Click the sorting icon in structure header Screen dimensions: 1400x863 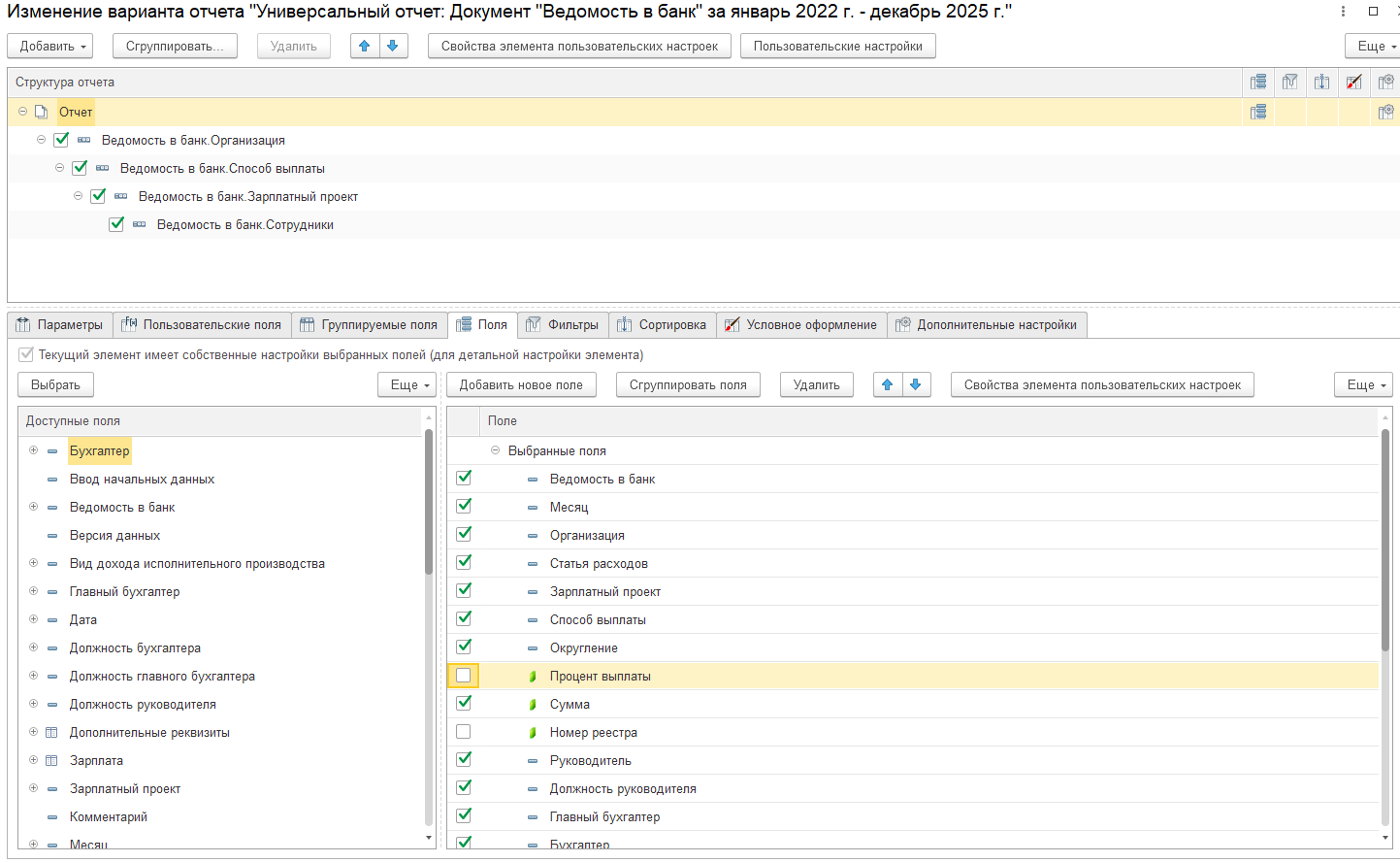[1321, 83]
